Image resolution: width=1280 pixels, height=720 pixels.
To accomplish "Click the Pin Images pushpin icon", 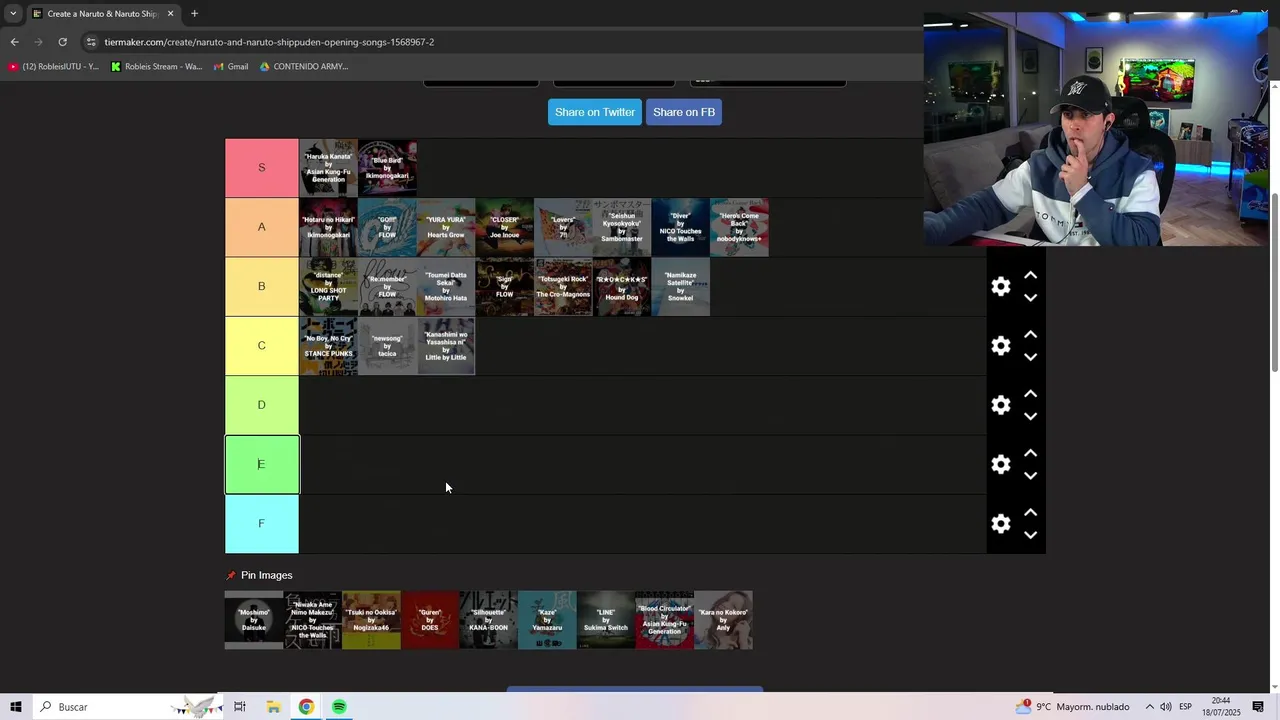I will (x=231, y=576).
